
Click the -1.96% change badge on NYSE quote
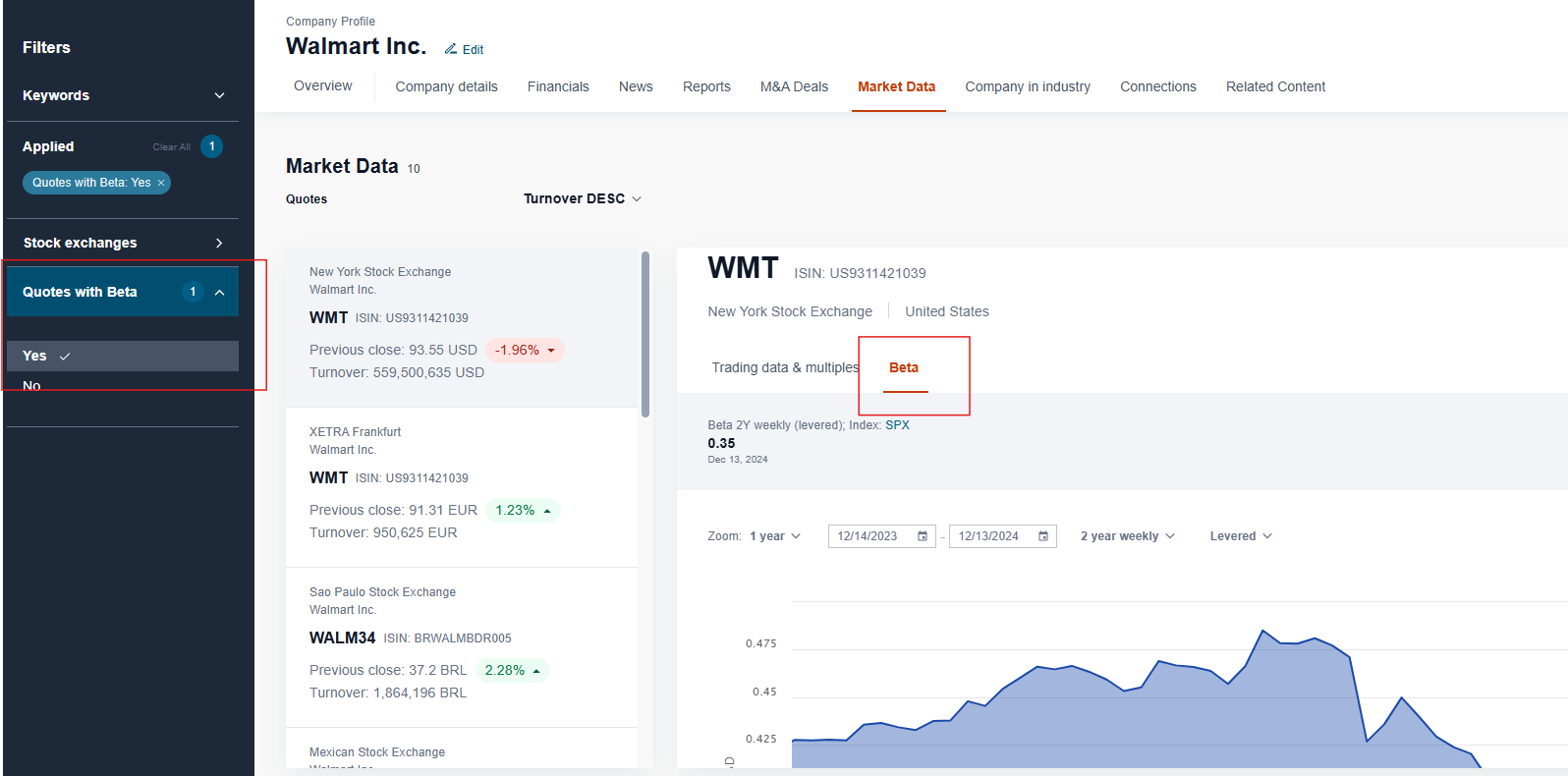coord(525,350)
